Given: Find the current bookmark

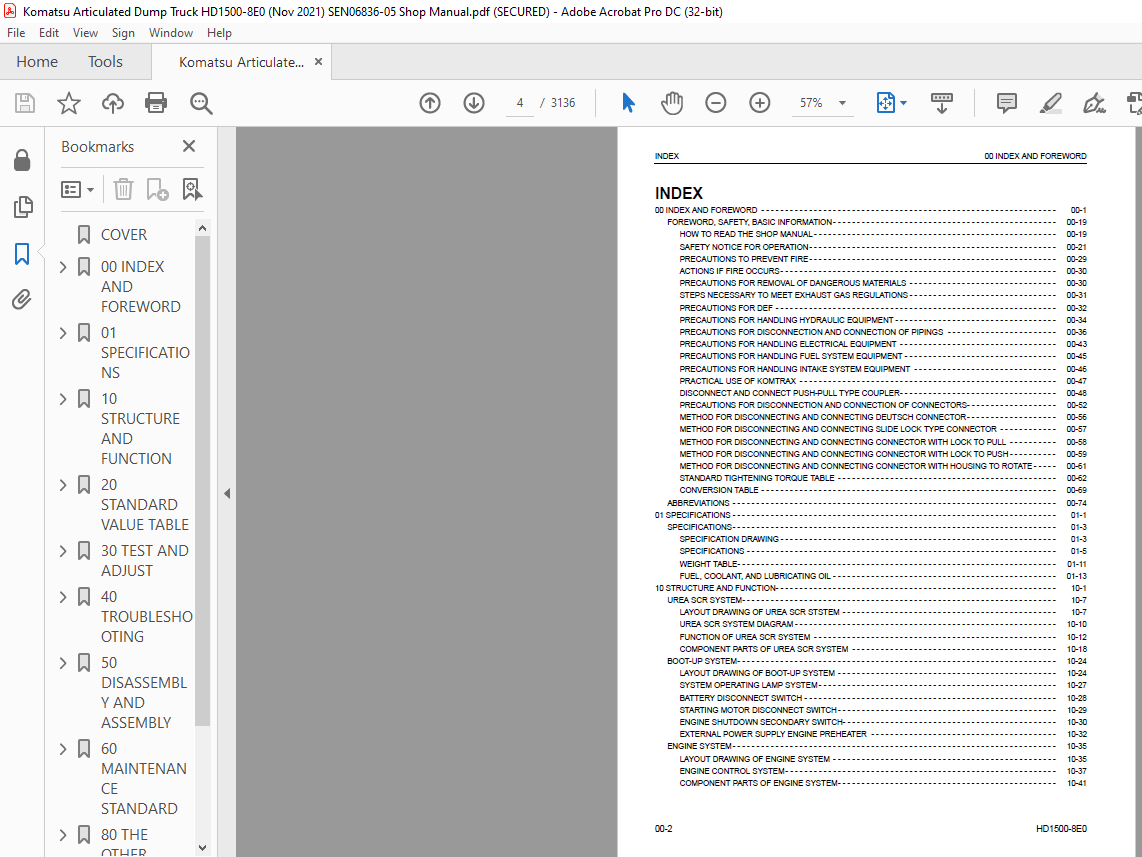Looking at the screenshot, I should coord(192,190).
